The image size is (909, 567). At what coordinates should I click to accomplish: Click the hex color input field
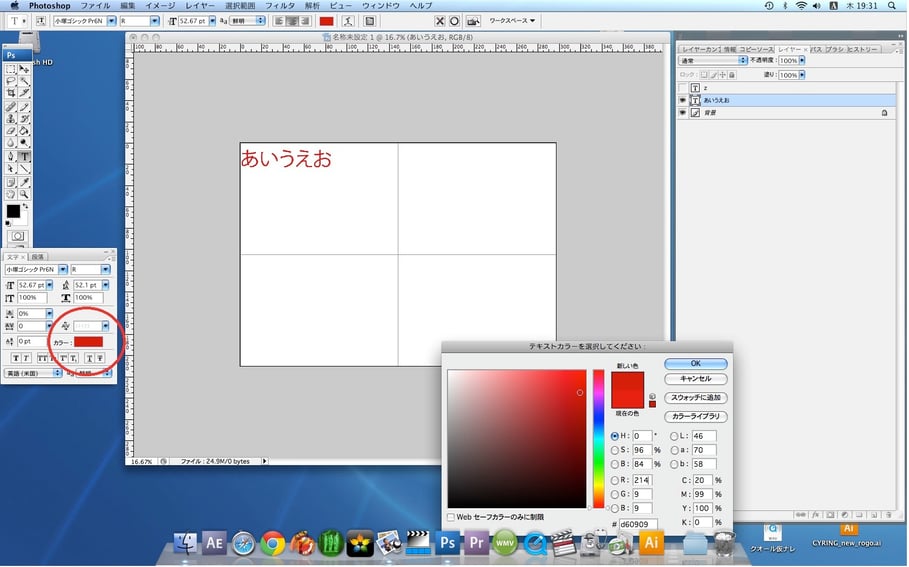(x=638, y=523)
